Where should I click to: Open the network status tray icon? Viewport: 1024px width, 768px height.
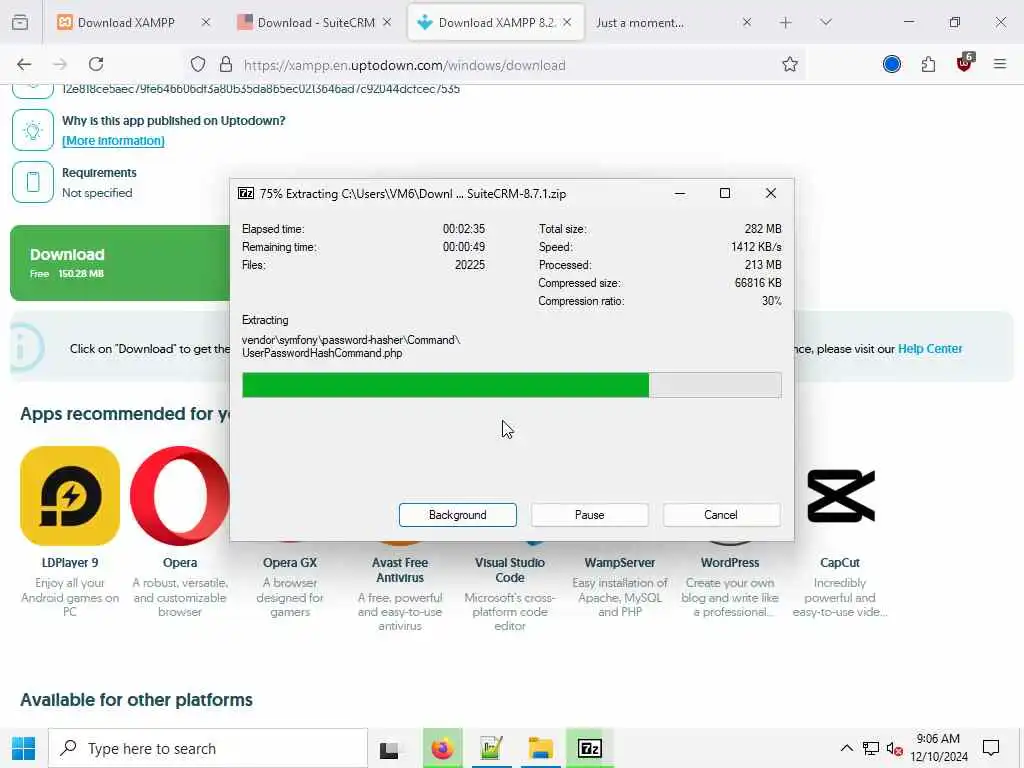(871, 748)
